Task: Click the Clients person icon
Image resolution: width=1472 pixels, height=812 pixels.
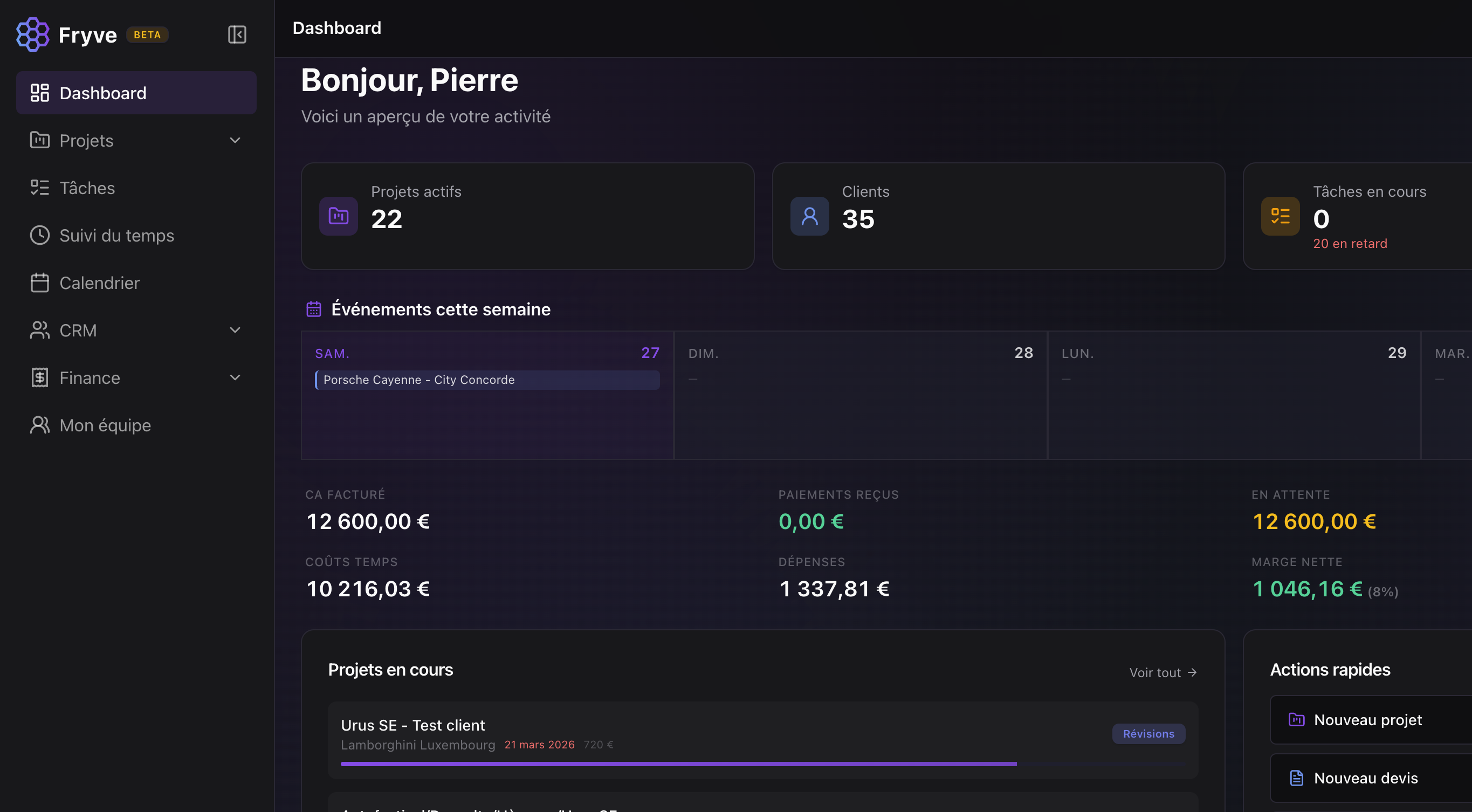Action: click(809, 216)
